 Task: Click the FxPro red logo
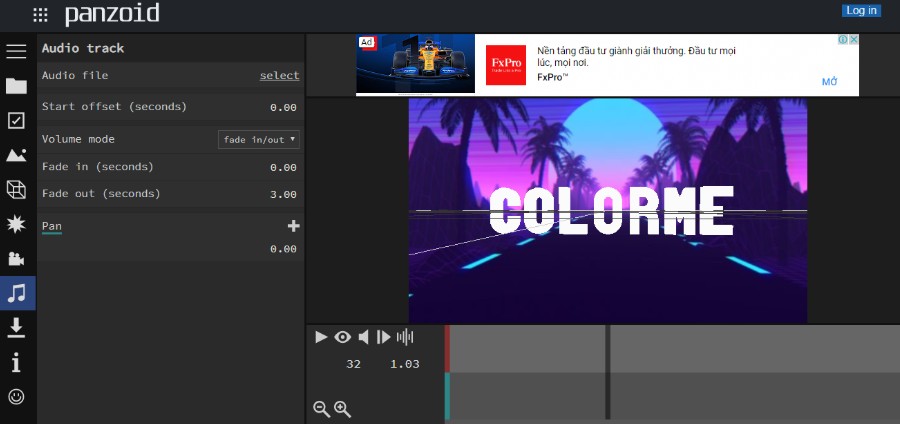point(506,65)
